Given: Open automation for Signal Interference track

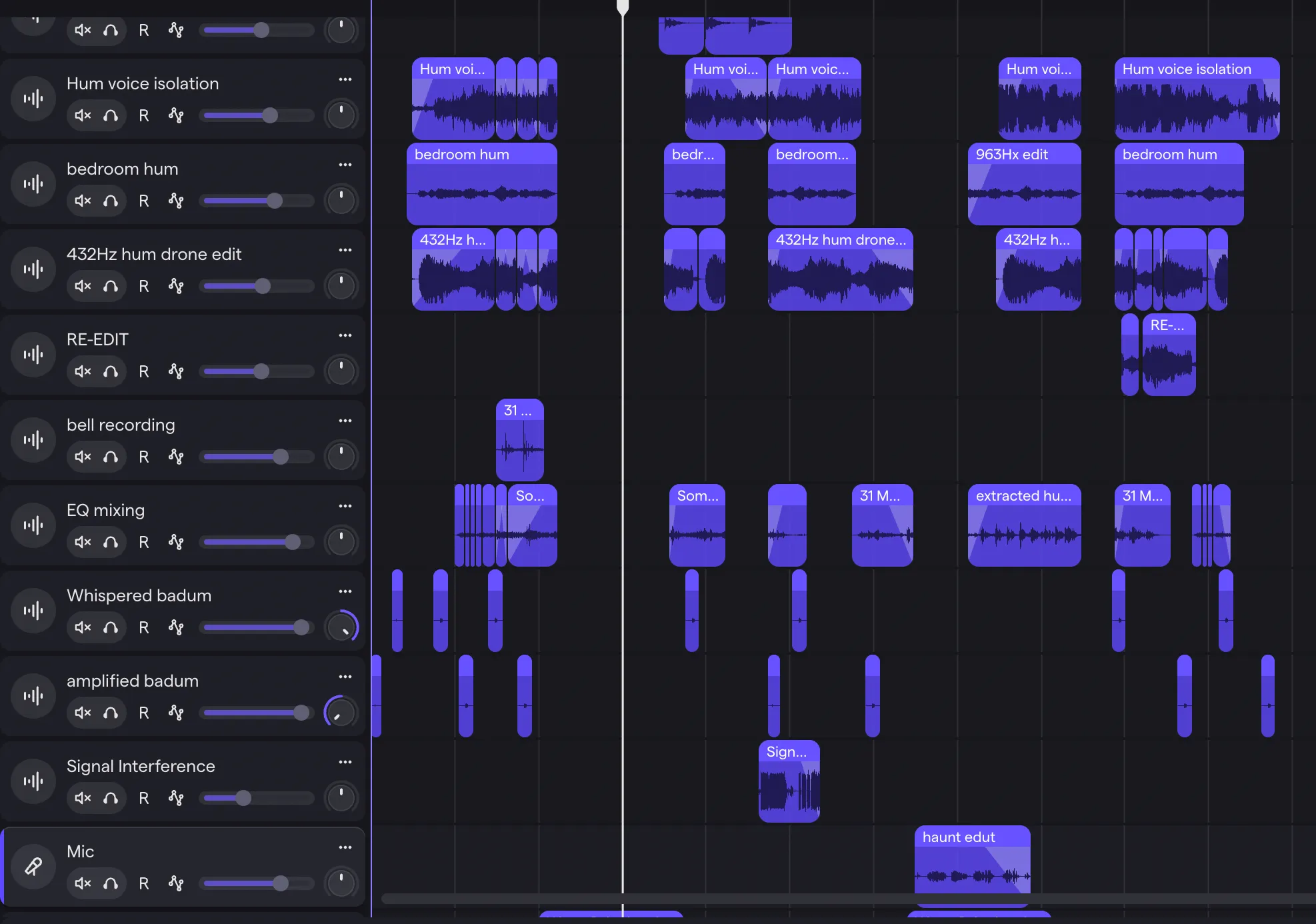Looking at the screenshot, I should click(x=176, y=798).
